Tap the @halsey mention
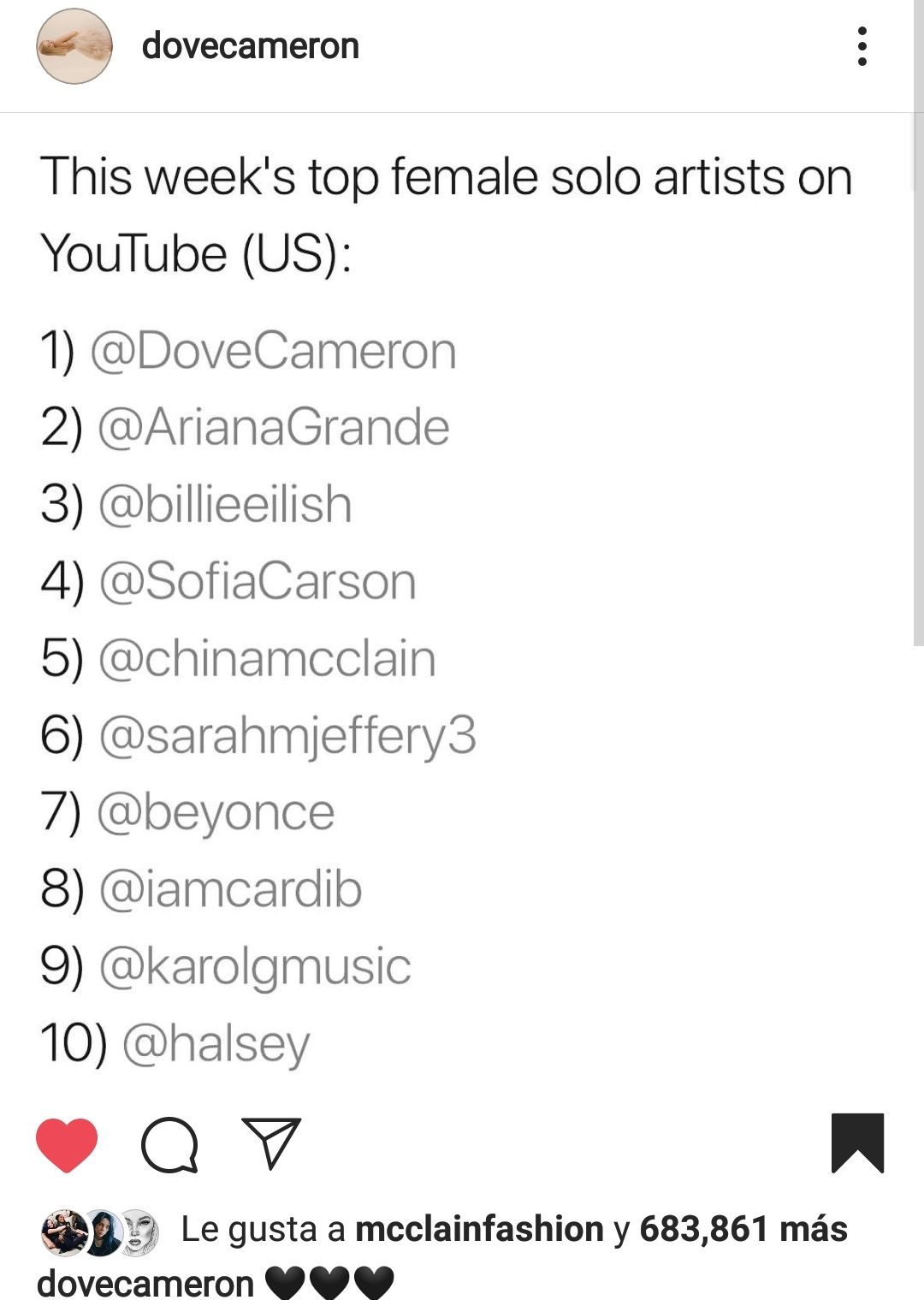 (216, 1045)
